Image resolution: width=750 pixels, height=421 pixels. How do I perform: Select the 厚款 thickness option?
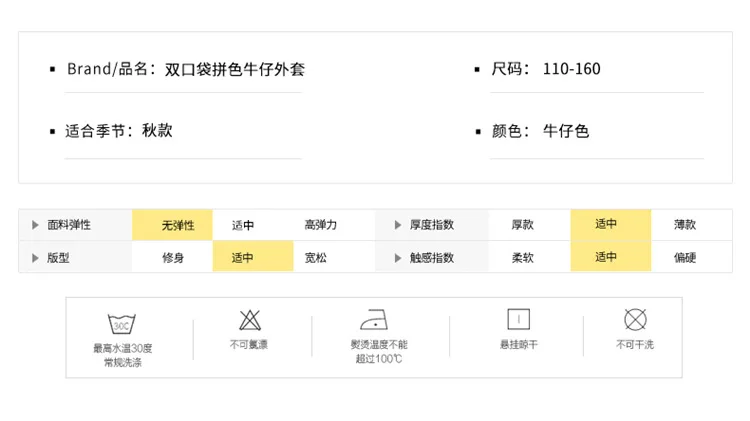click(522, 224)
